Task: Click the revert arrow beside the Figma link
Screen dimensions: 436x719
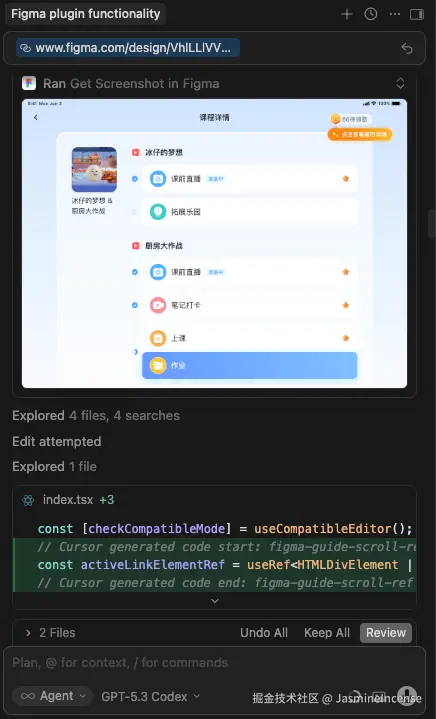Action: 407,48
